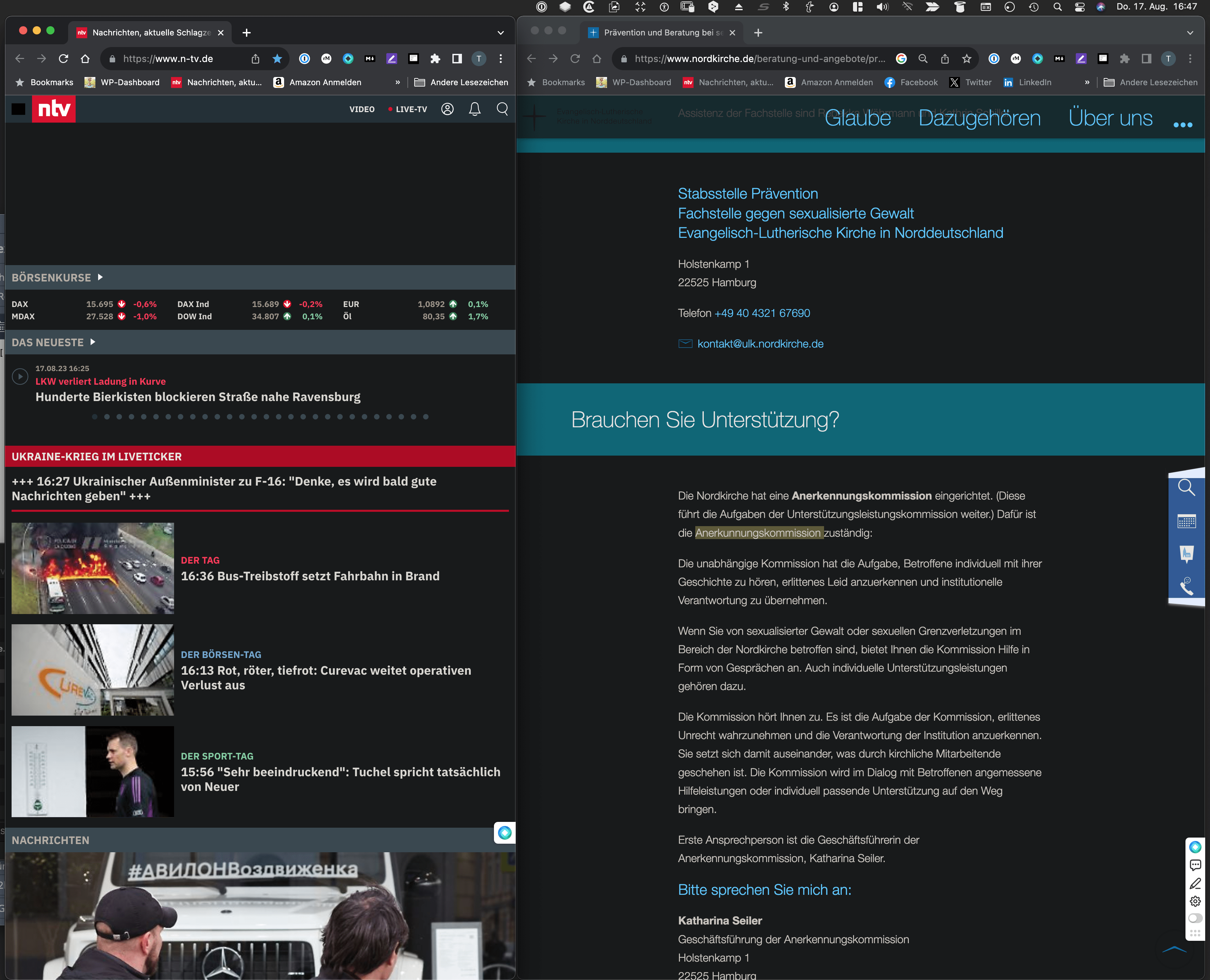
Task: Open the Nordkirche side phone contact icon
Action: click(x=1186, y=586)
